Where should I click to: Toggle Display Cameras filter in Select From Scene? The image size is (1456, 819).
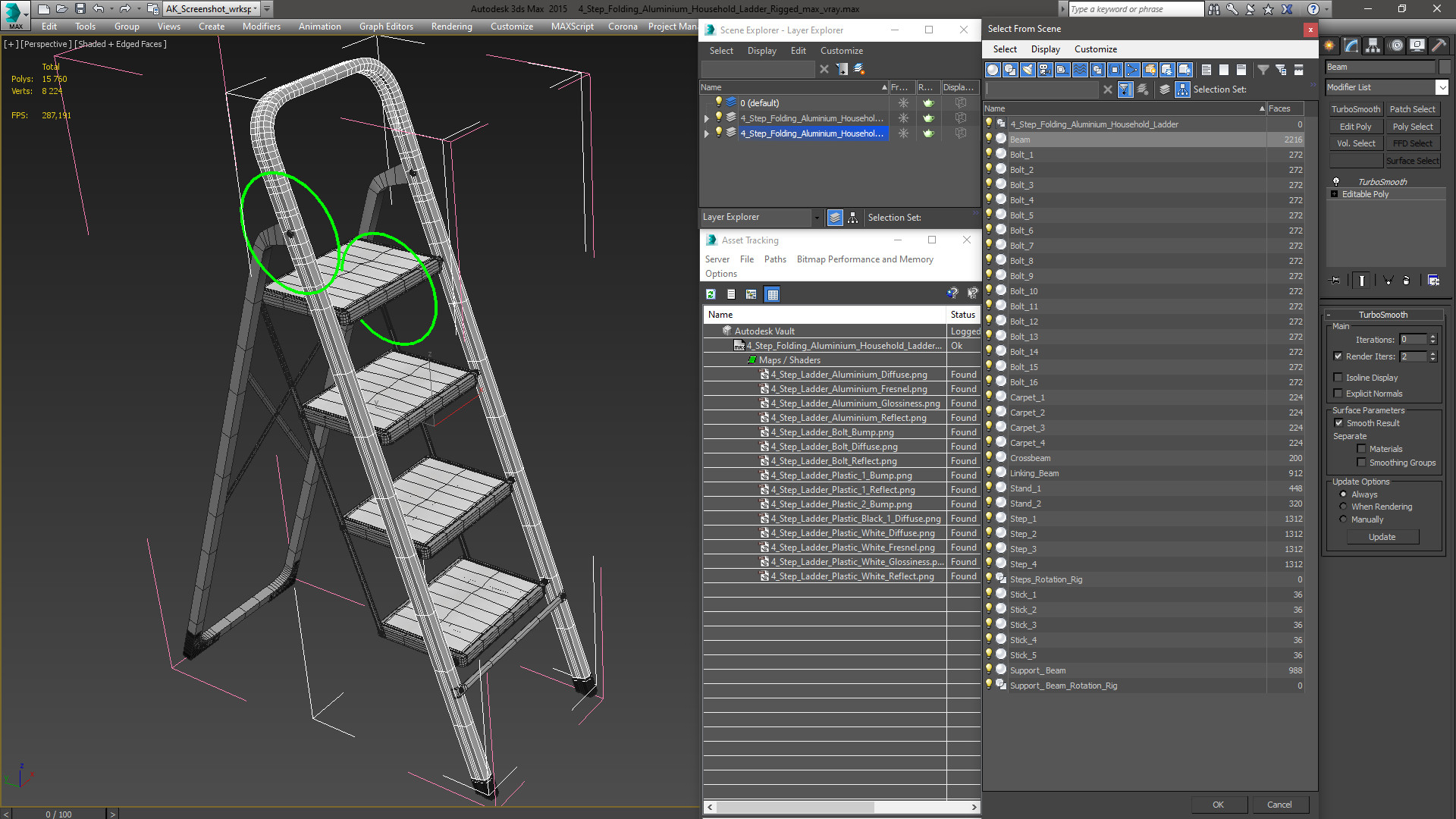click(1045, 70)
